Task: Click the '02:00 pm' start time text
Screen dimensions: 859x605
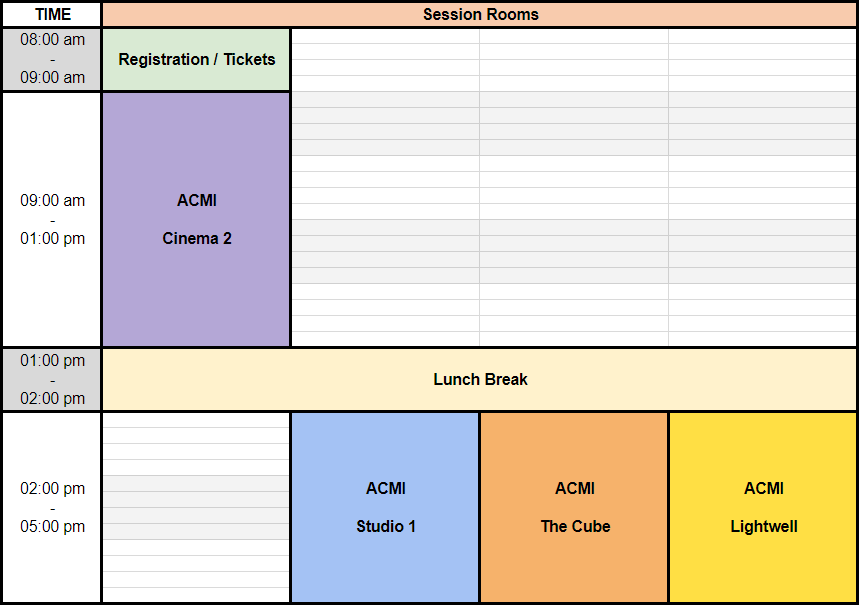Action: 52,489
